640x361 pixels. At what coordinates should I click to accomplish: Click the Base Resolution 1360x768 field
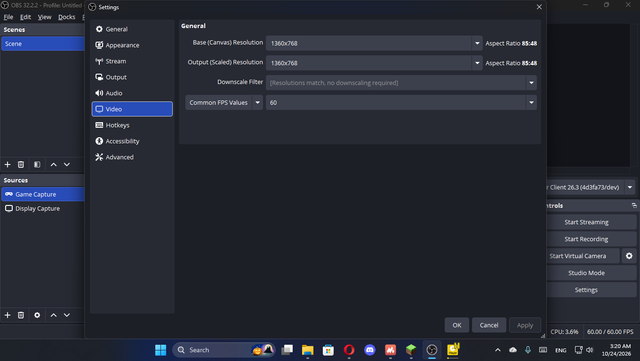pyautogui.click(x=369, y=43)
